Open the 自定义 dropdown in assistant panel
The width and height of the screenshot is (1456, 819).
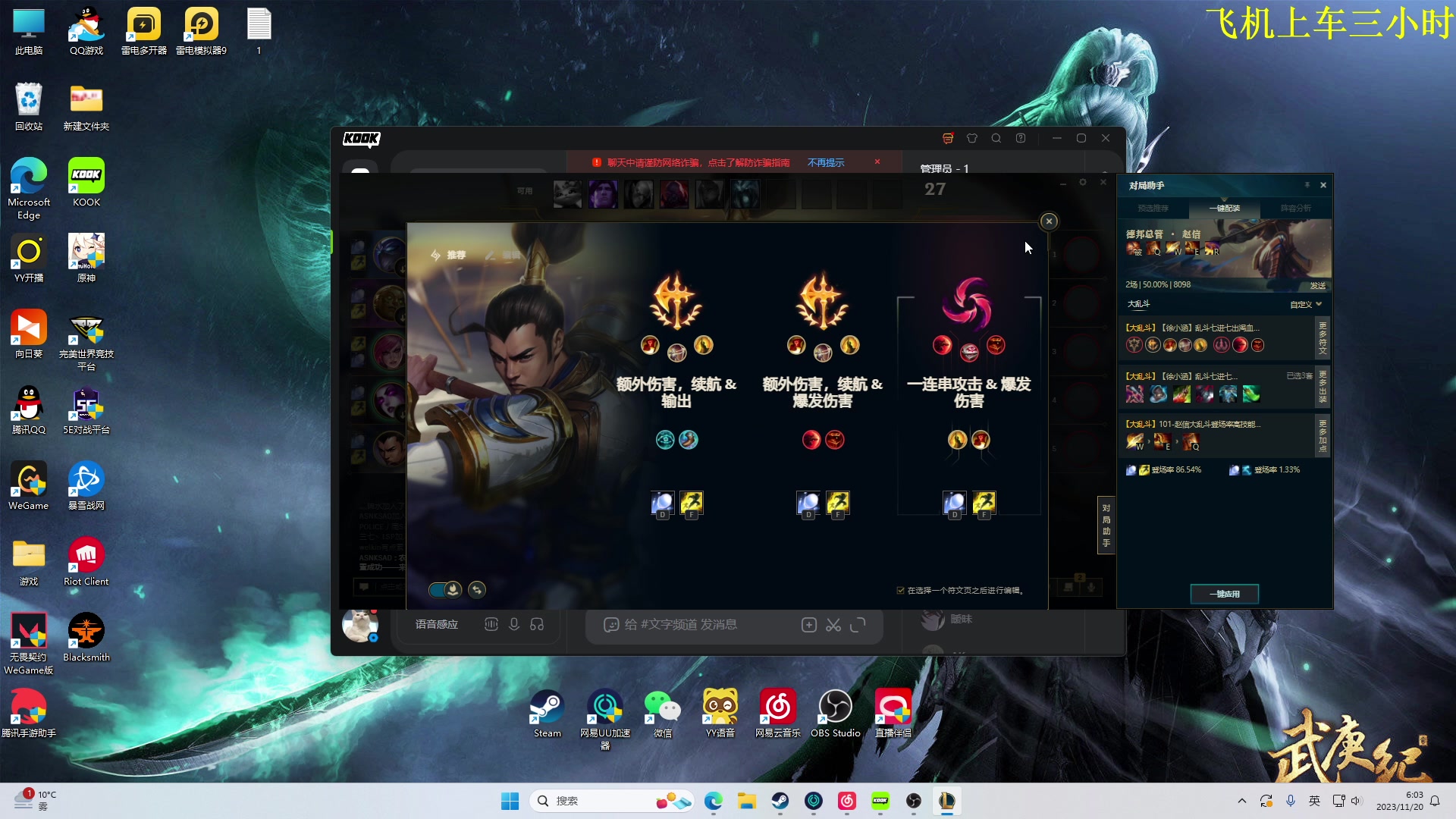[1306, 304]
